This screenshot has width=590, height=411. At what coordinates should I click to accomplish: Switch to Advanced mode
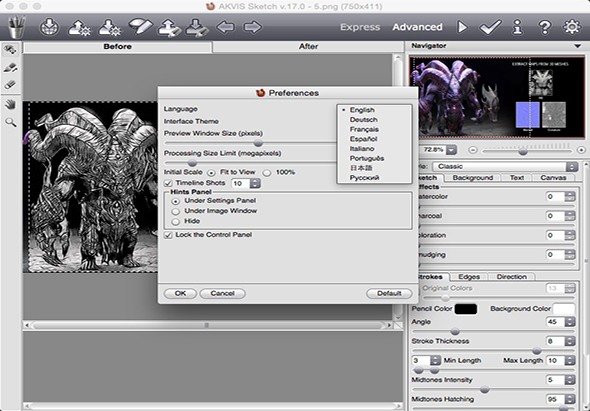(417, 27)
